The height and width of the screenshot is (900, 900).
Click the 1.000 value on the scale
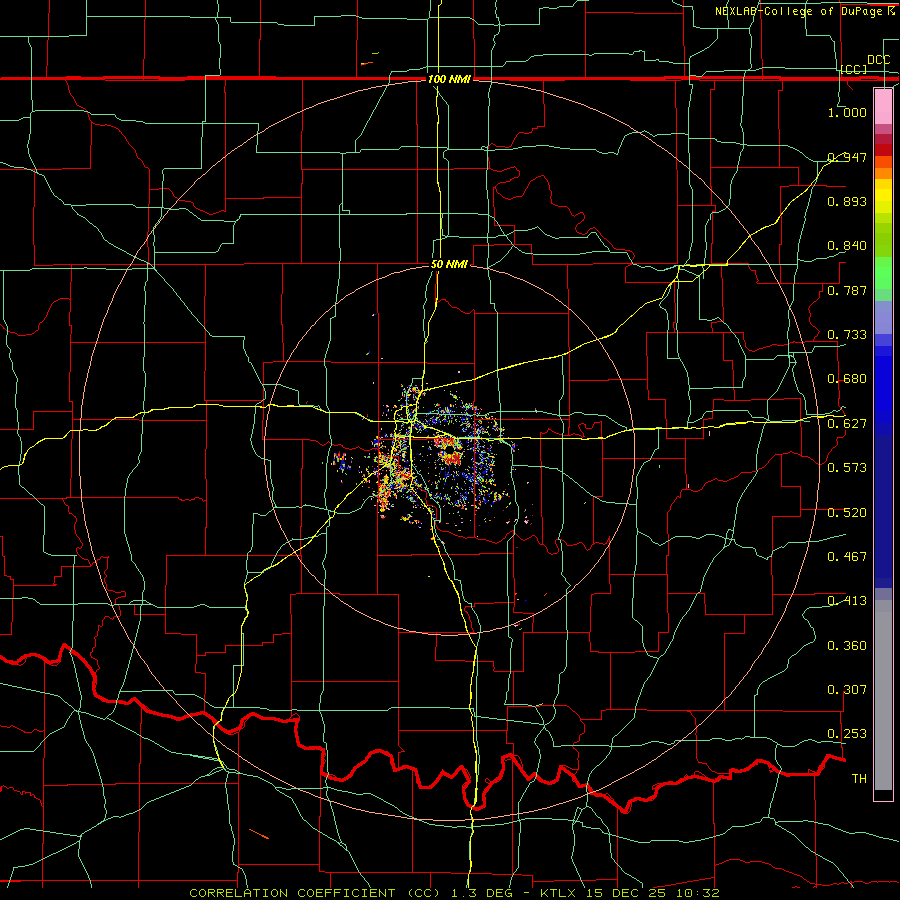pyautogui.click(x=847, y=112)
